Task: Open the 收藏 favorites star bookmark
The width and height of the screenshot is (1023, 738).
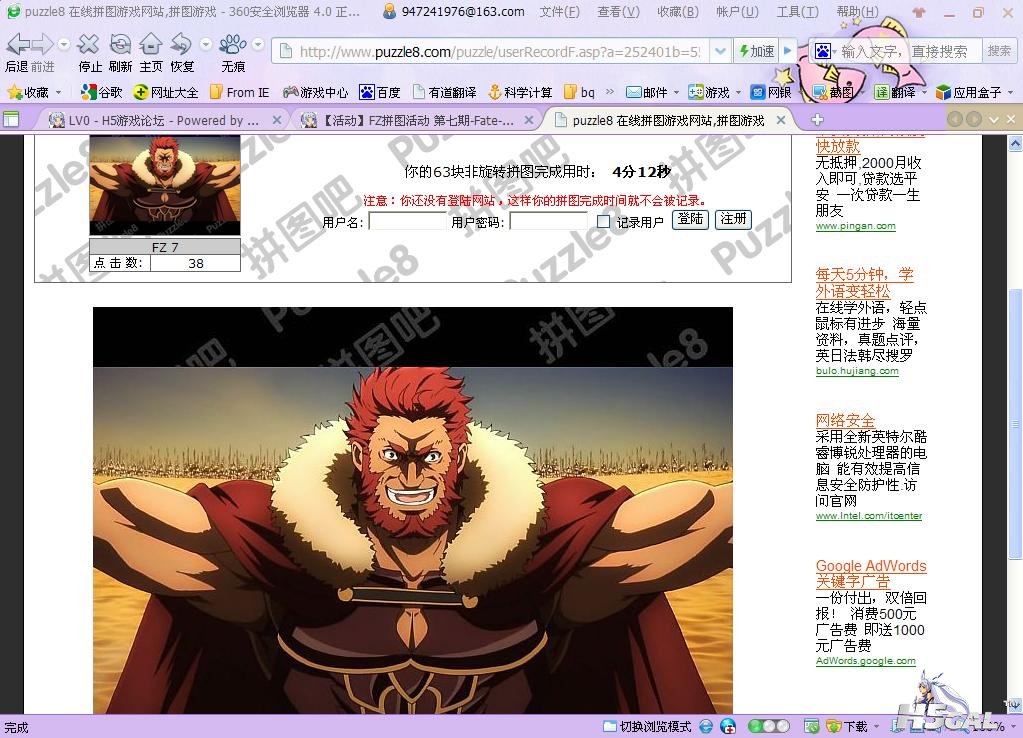Action: [28, 93]
